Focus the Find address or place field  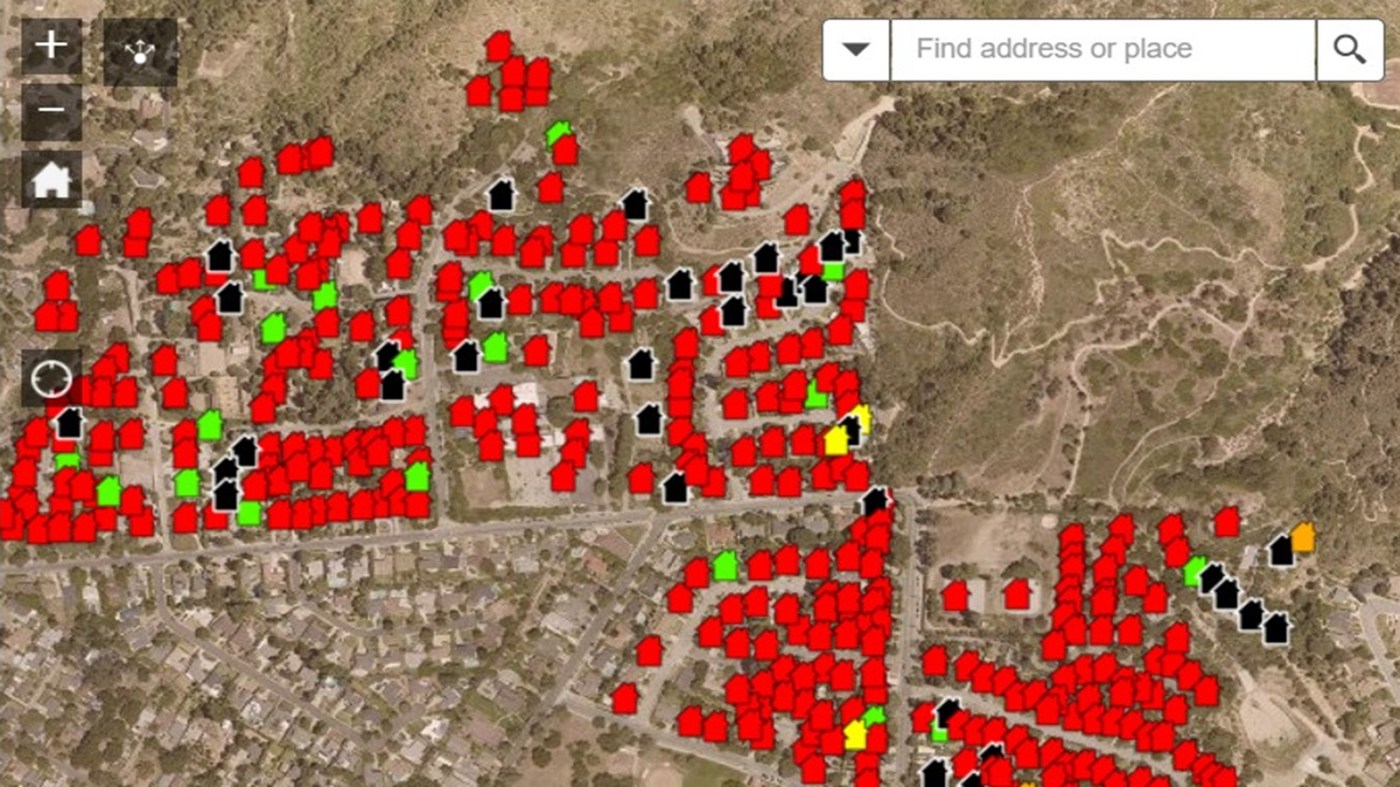tap(1102, 49)
